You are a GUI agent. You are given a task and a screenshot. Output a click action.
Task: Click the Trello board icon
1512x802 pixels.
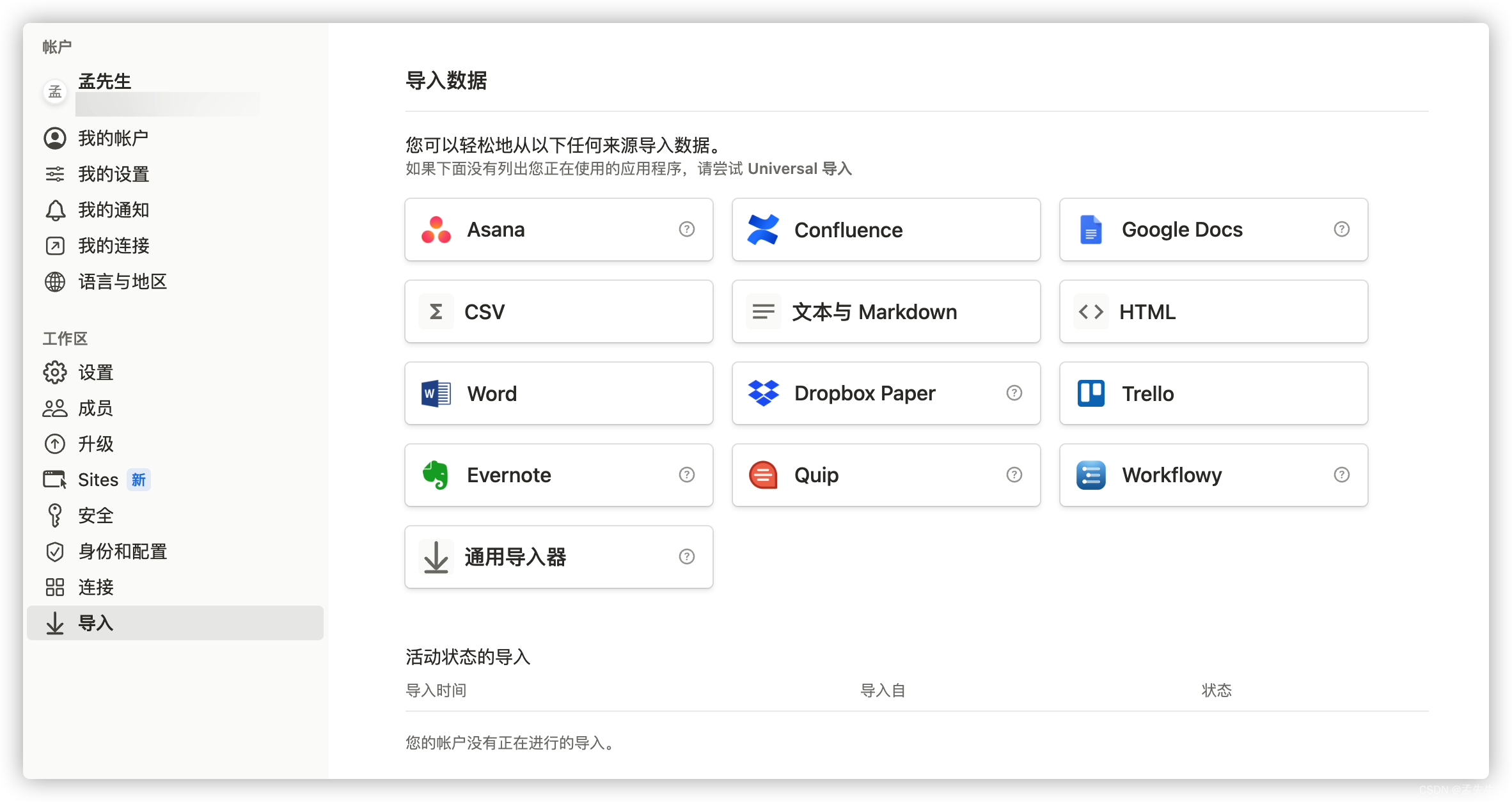[x=1091, y=393]
